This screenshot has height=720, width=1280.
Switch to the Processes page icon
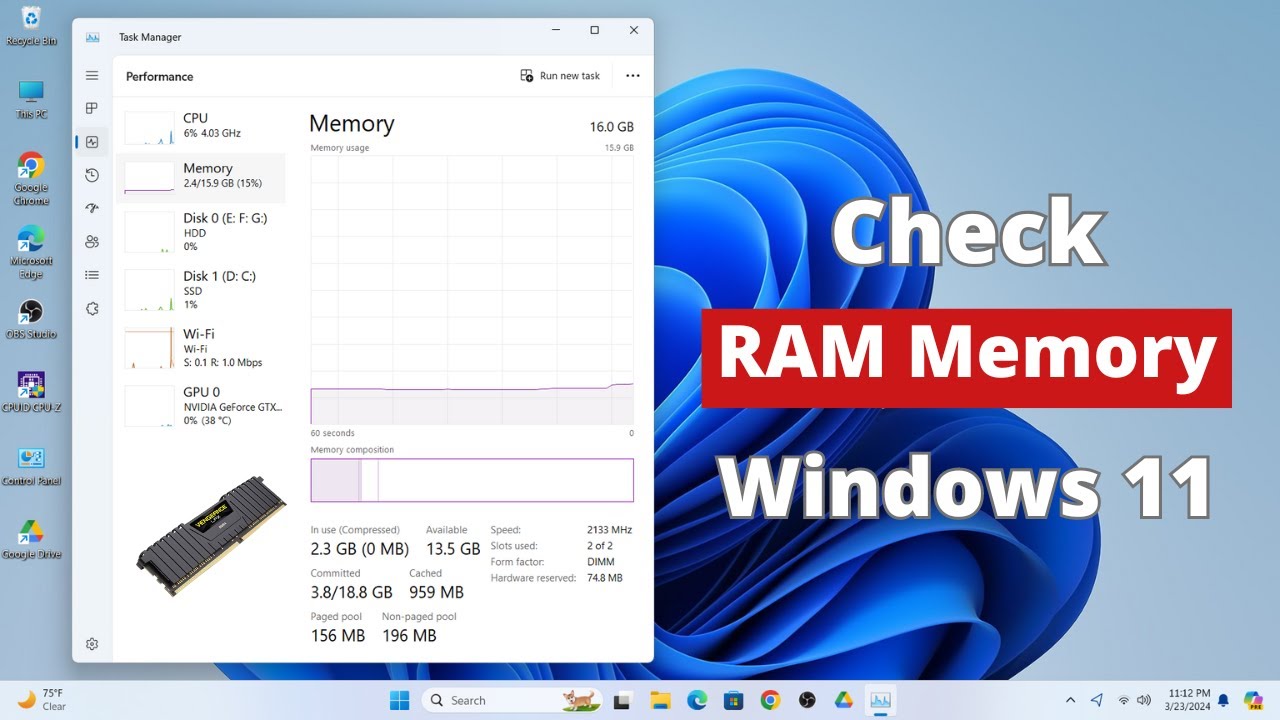pos(92,108)
